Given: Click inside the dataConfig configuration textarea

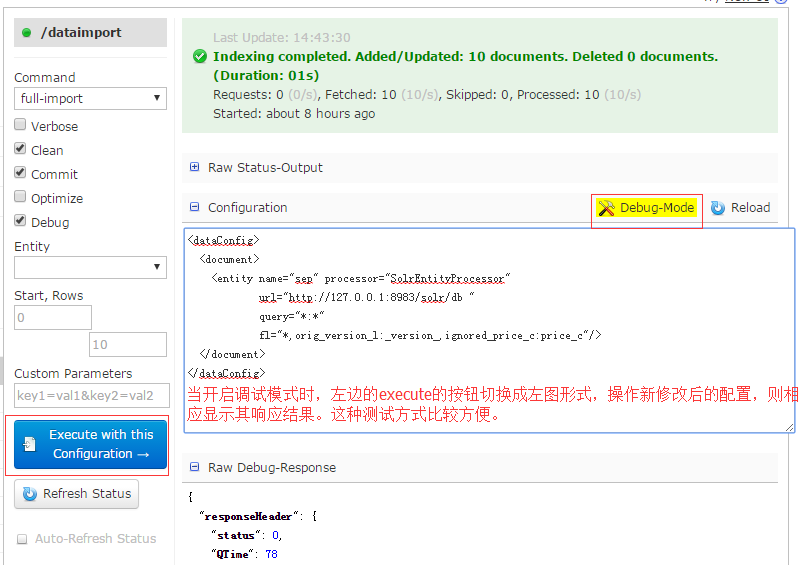Looking at the screenshot, I should 489,330.
